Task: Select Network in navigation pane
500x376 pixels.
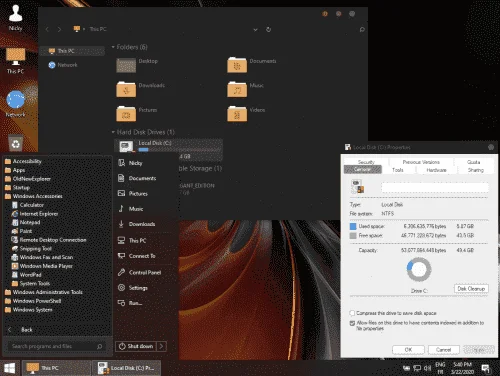Action: click(63, 65)
